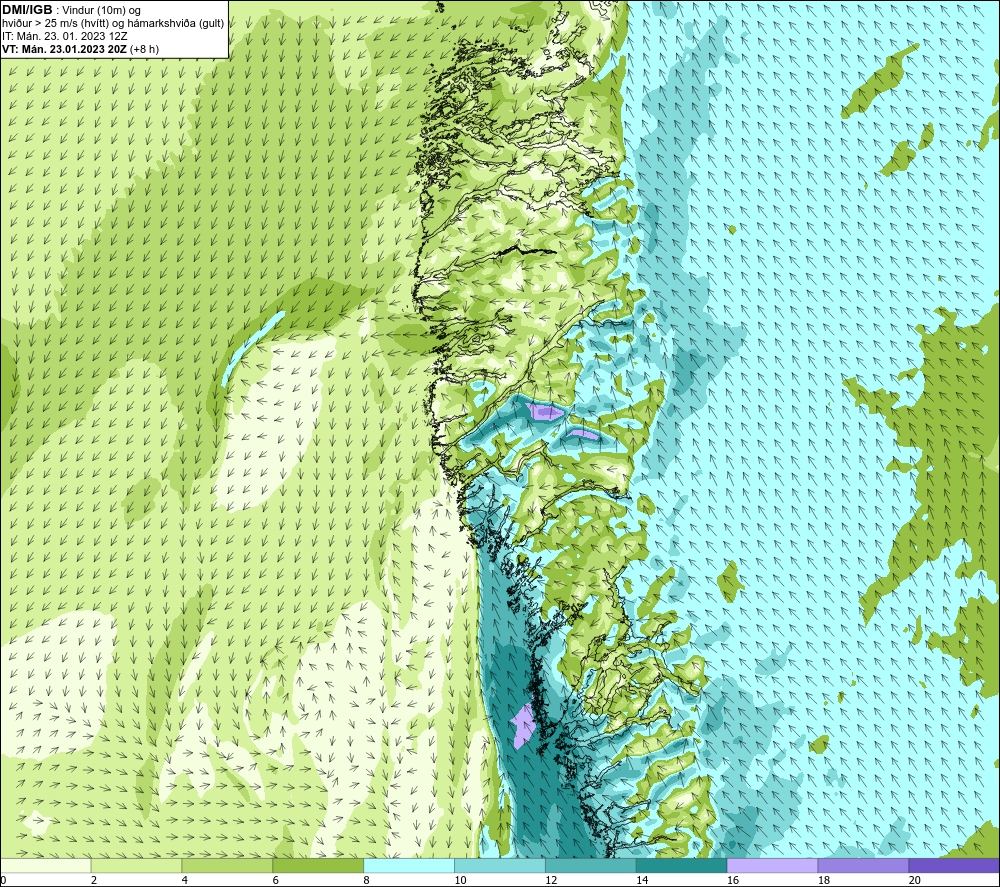Viewport: 1000px width, 887px height.
Task: Click the "16" label on the legend scale
Action: pyautogui.click(x=733, y=881)
